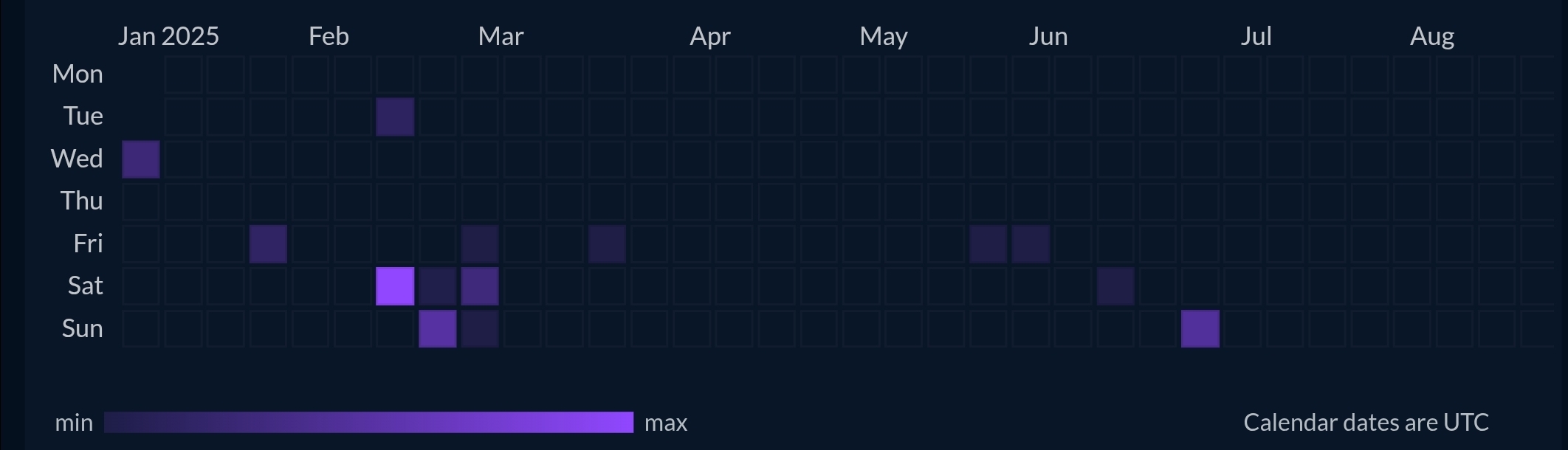1568x450 pixels.
Task: Click the lone shaded Saturday cell in June
Action: (x=1115, y=286)
